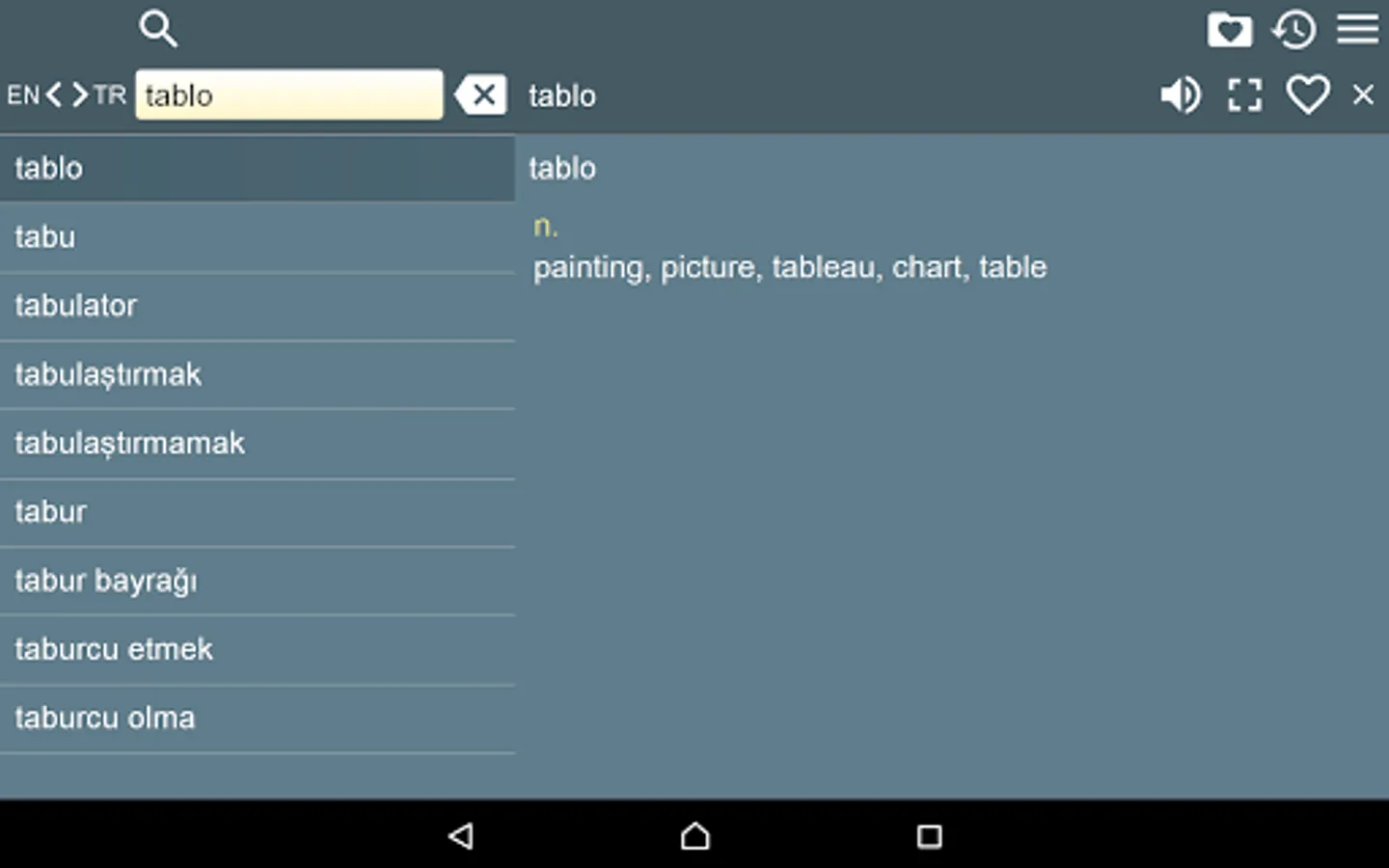Click the tablo search input field
The image size is (1389, 868).
point(288,95)
